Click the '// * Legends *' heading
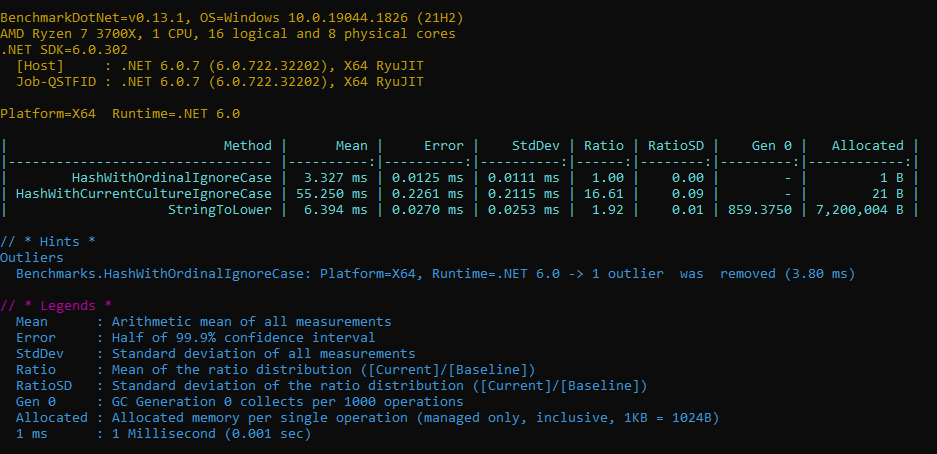Viewport: 937px width, 454px height. [x=56, y=305]
